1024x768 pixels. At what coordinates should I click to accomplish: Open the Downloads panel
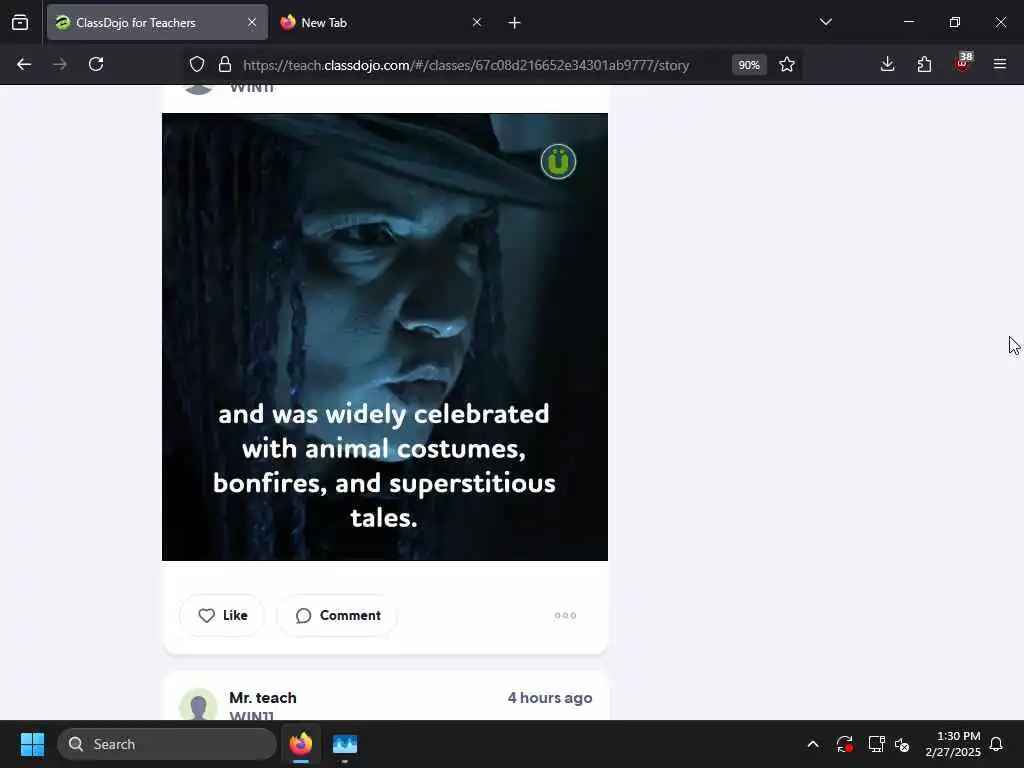click(888, 65)
